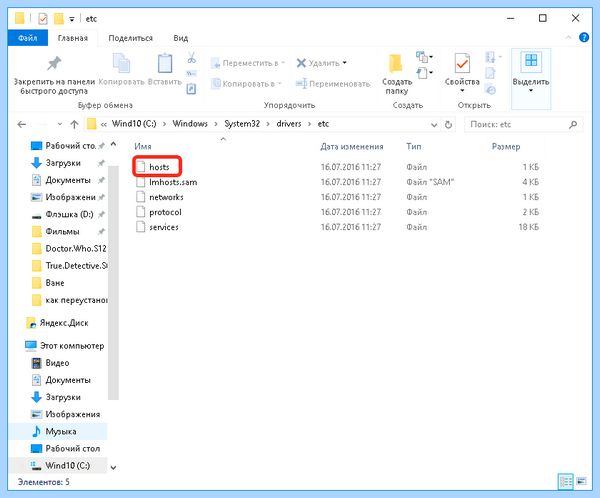Click drivers in the address breadcrumb

click(289, 124)
